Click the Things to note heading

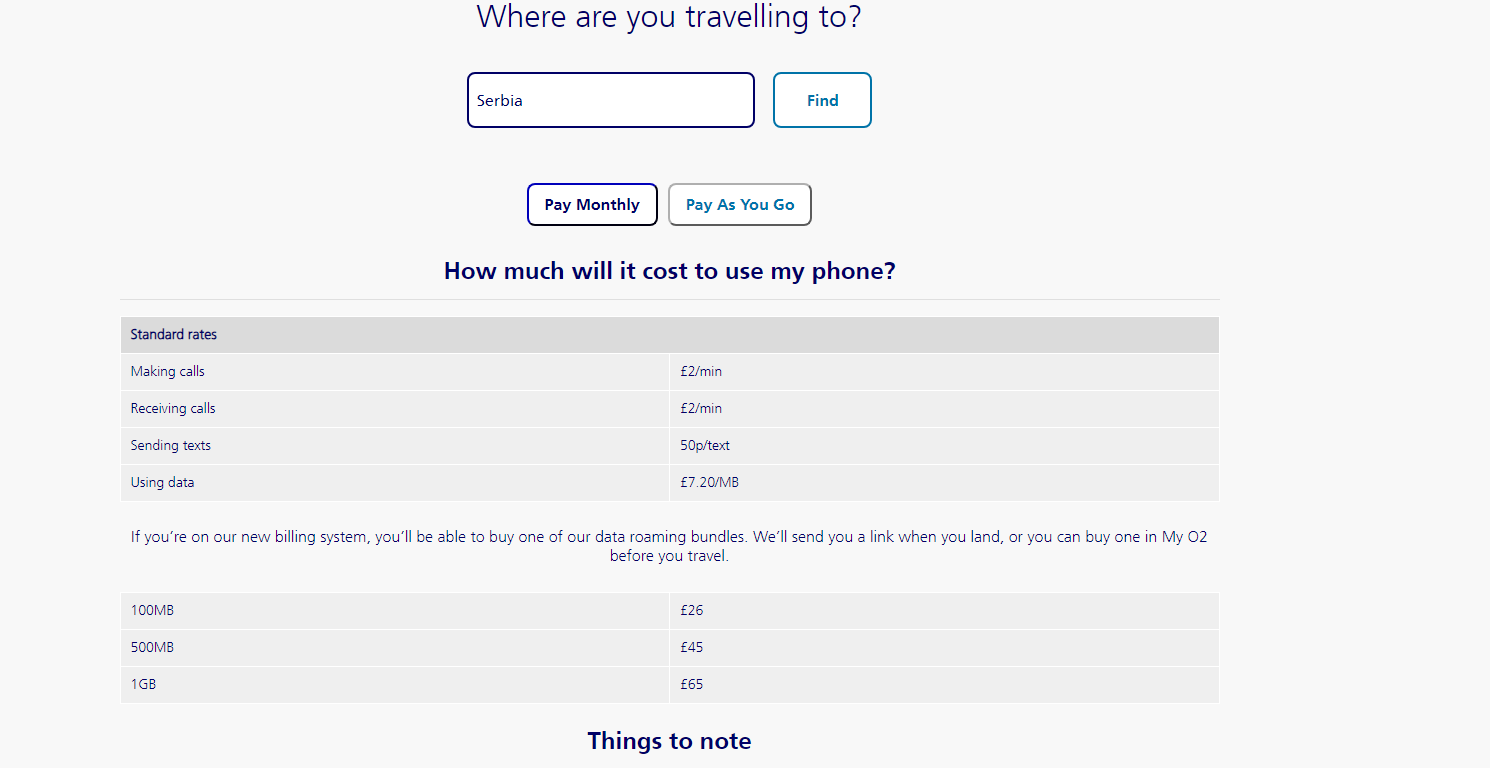coord(669,740)
